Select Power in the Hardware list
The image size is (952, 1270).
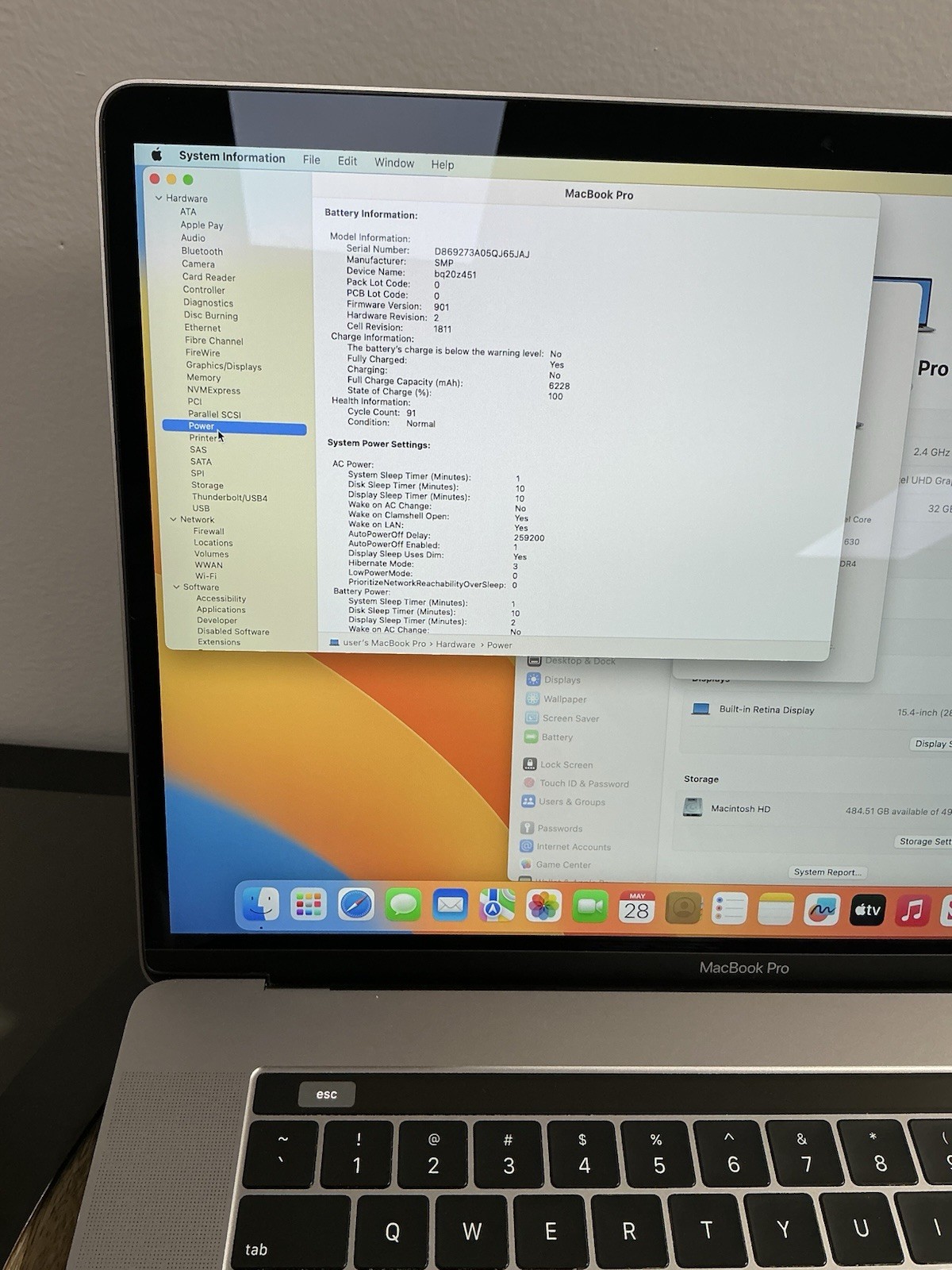coord(234,427)
